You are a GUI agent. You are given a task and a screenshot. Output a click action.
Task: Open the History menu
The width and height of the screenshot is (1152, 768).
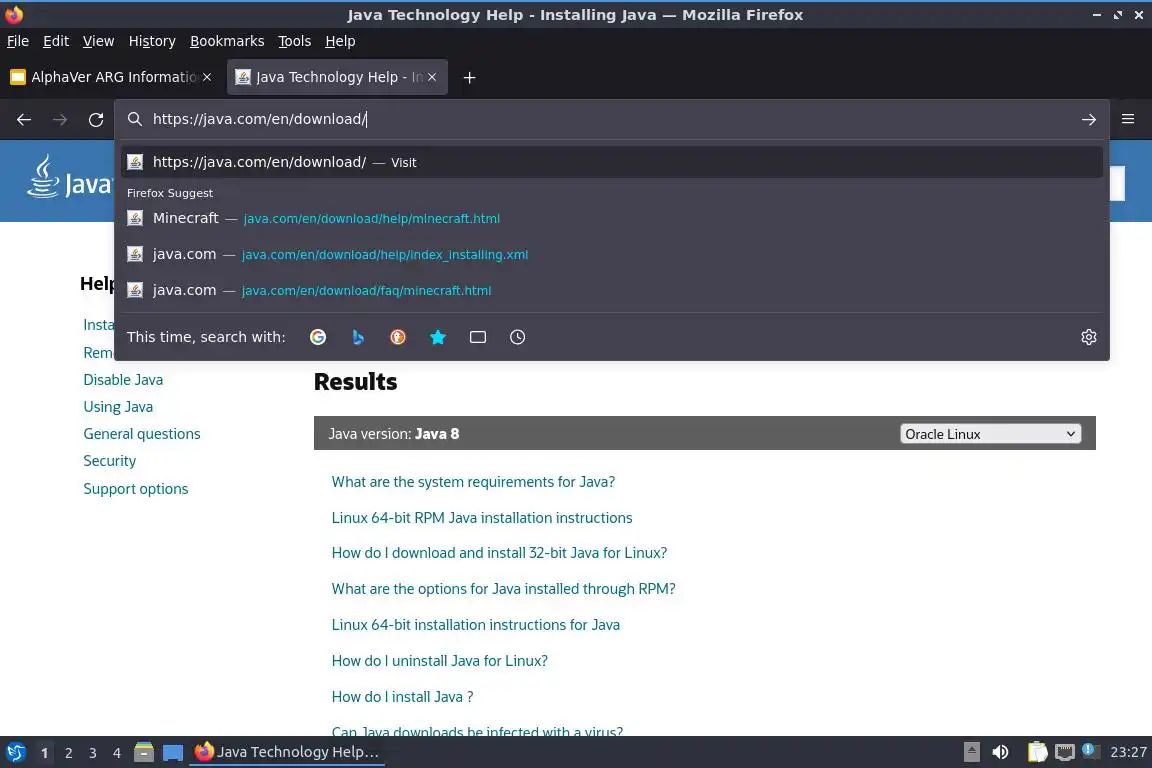[152, 41]
